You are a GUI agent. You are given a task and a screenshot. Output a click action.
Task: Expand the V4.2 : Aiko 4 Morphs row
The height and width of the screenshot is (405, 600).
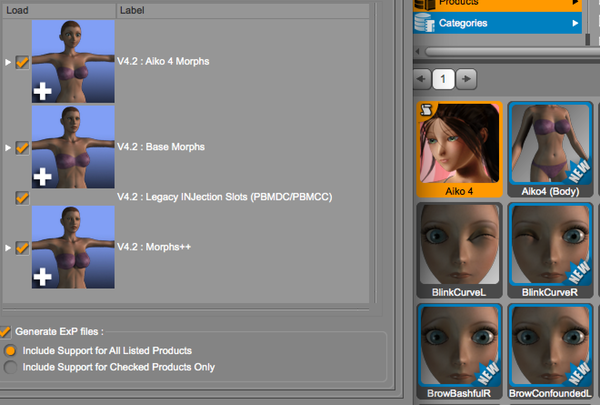(8, 62)
